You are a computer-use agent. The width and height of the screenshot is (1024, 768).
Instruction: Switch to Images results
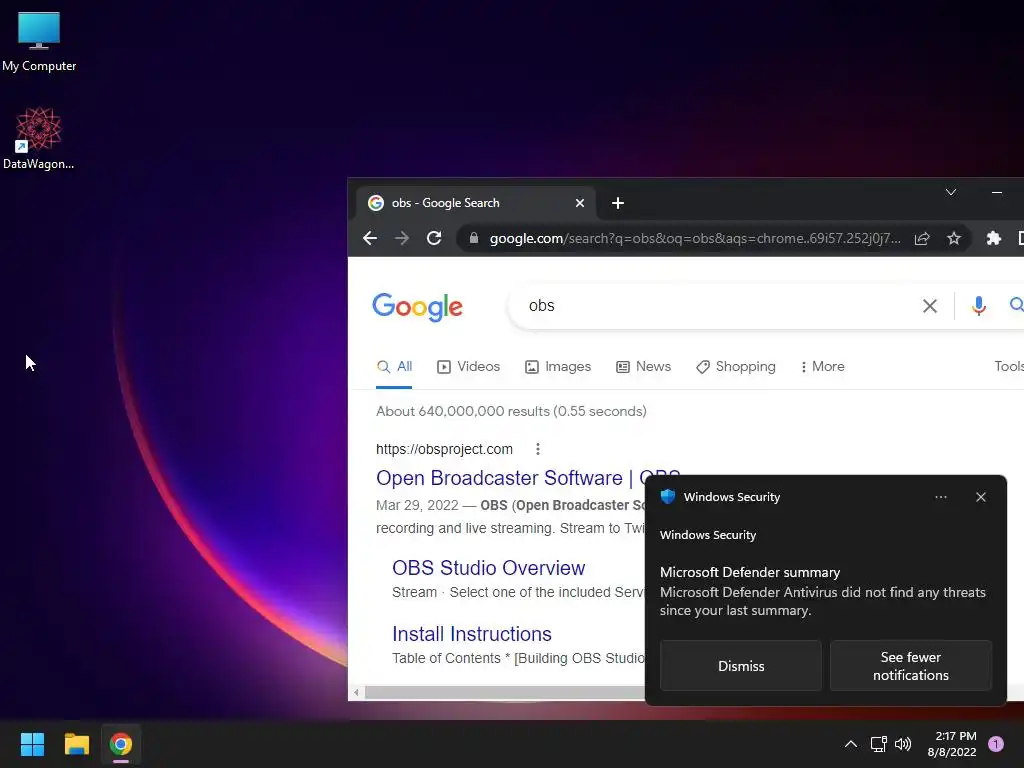coord(558,366)
